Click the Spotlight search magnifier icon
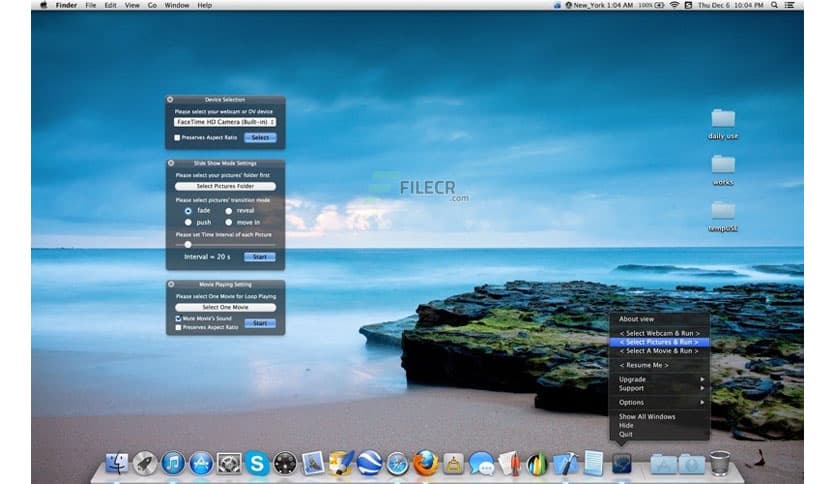 click(775, 5)
